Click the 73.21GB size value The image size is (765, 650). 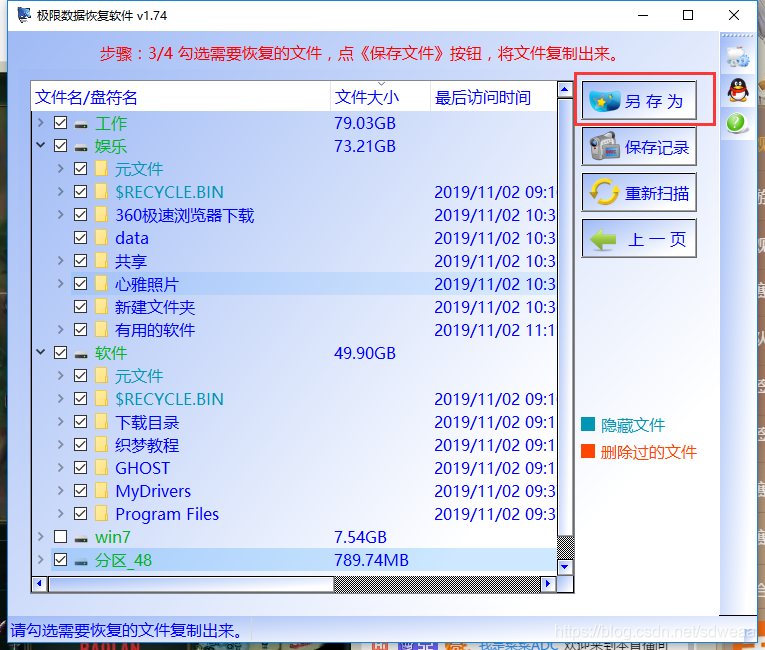coord(364,146)
